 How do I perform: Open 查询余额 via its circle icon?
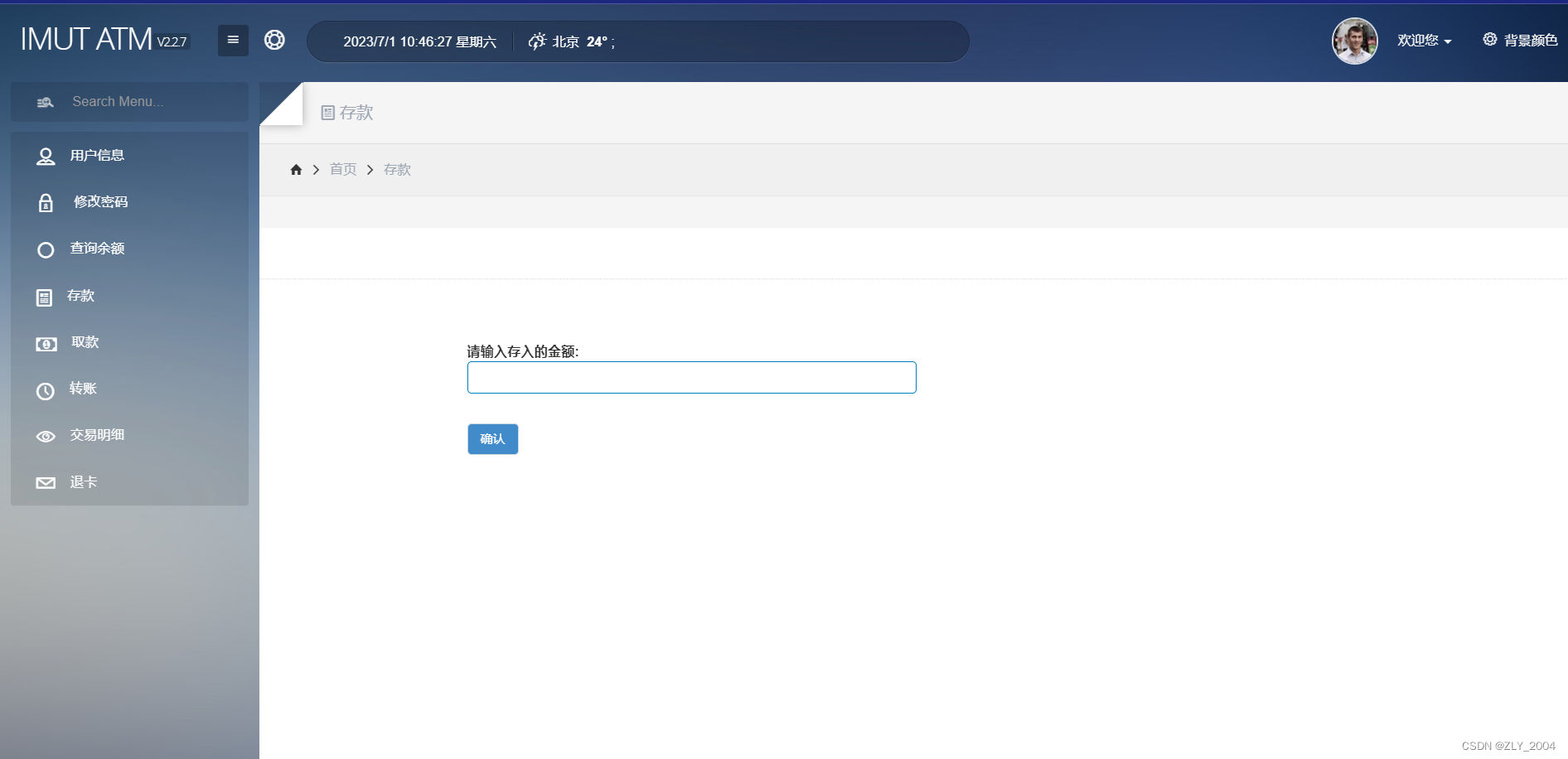[x=46, y=249]
